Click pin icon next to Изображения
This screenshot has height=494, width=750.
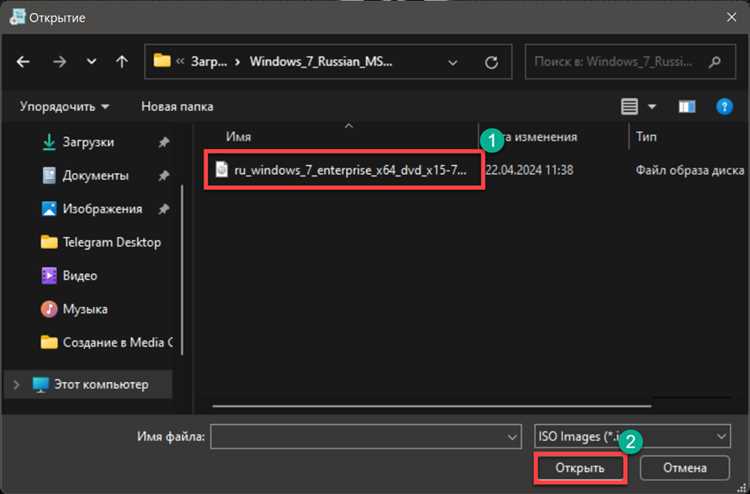click(x=164, y=209)
